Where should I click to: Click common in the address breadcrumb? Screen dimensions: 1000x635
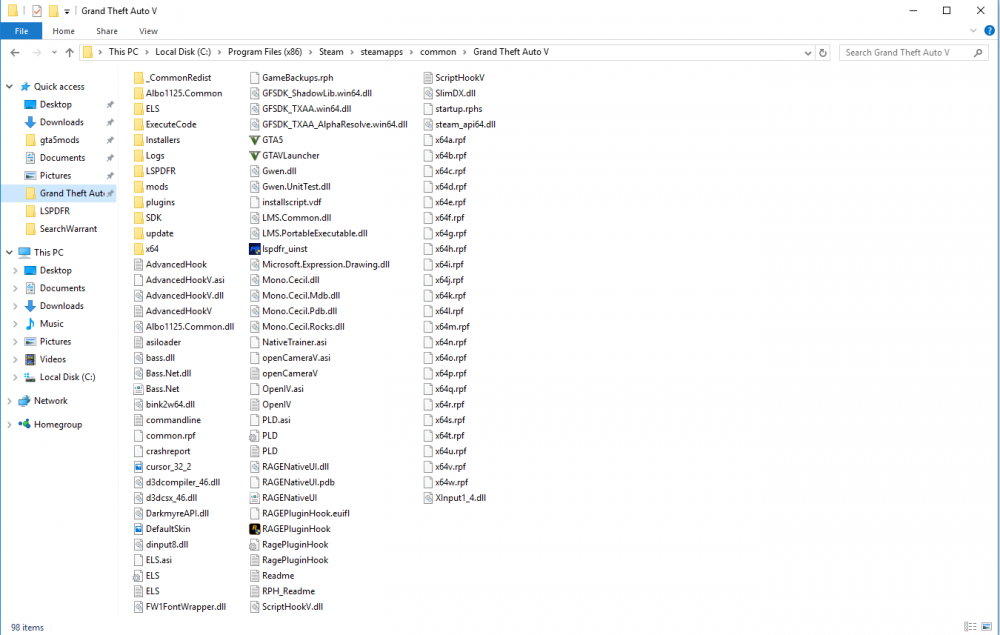pyautogui.click(x=438, y=52)
